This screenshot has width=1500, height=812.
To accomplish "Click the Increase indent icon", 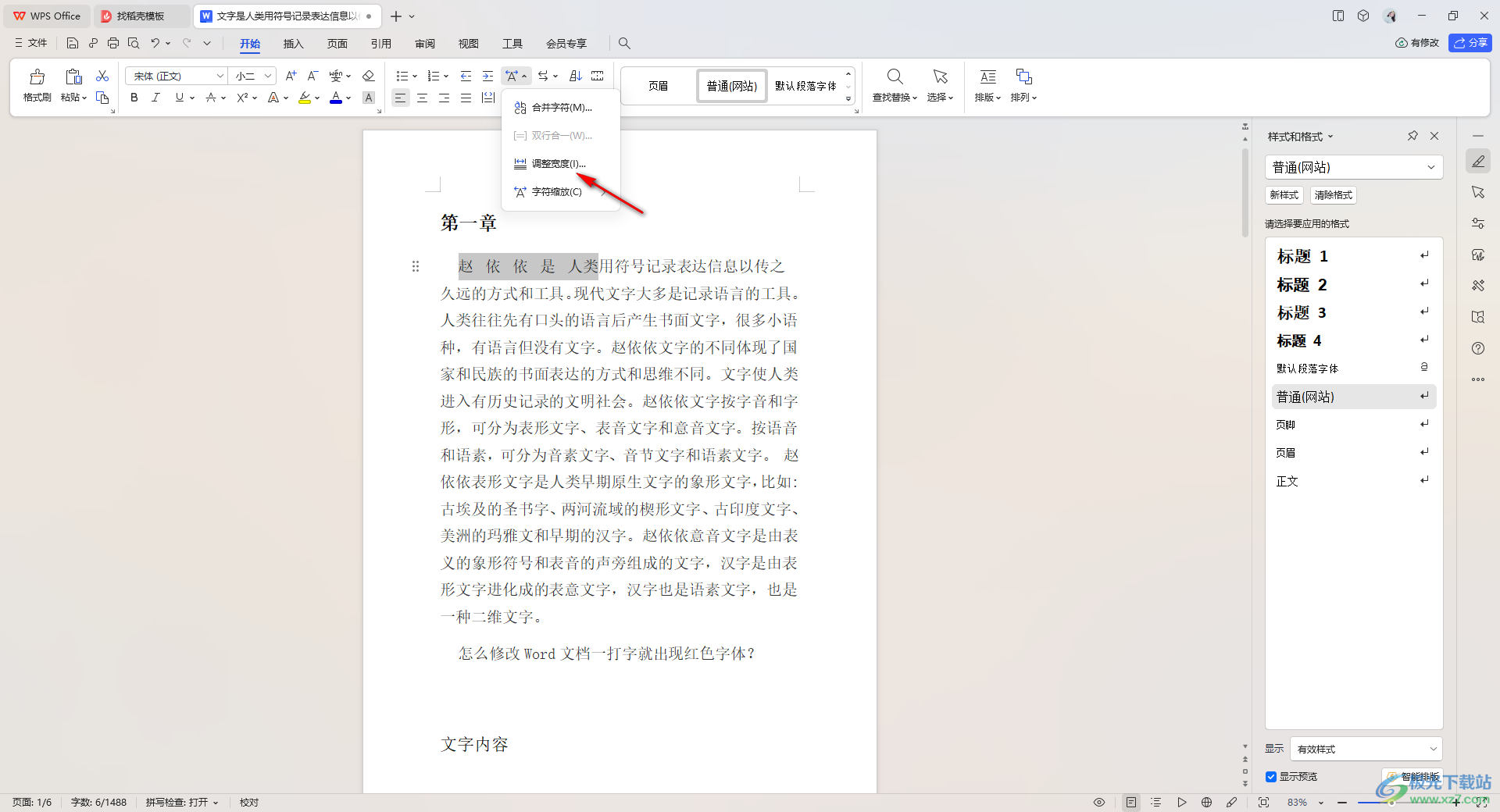I will click(x=488, y=76).
